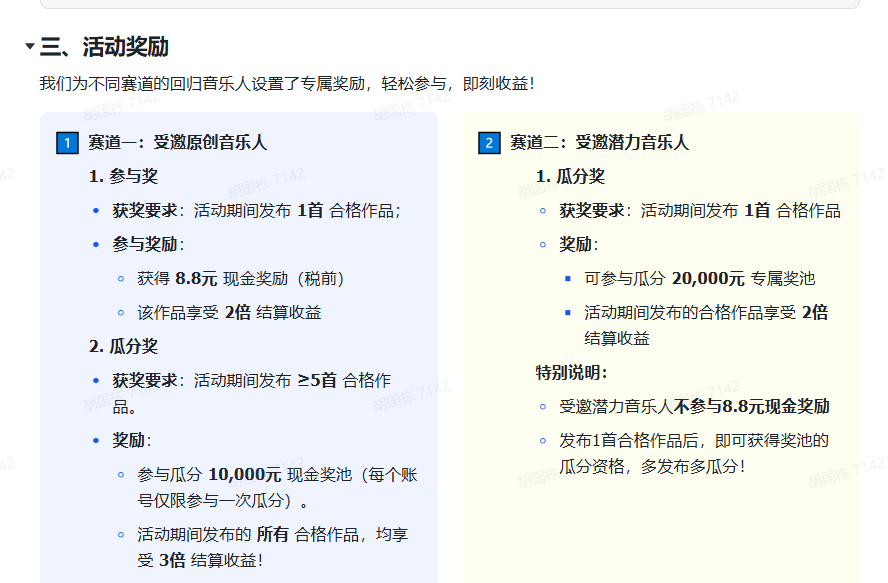Click the intro sentence starting 我们为不同赛道

[x=287, y=83]
